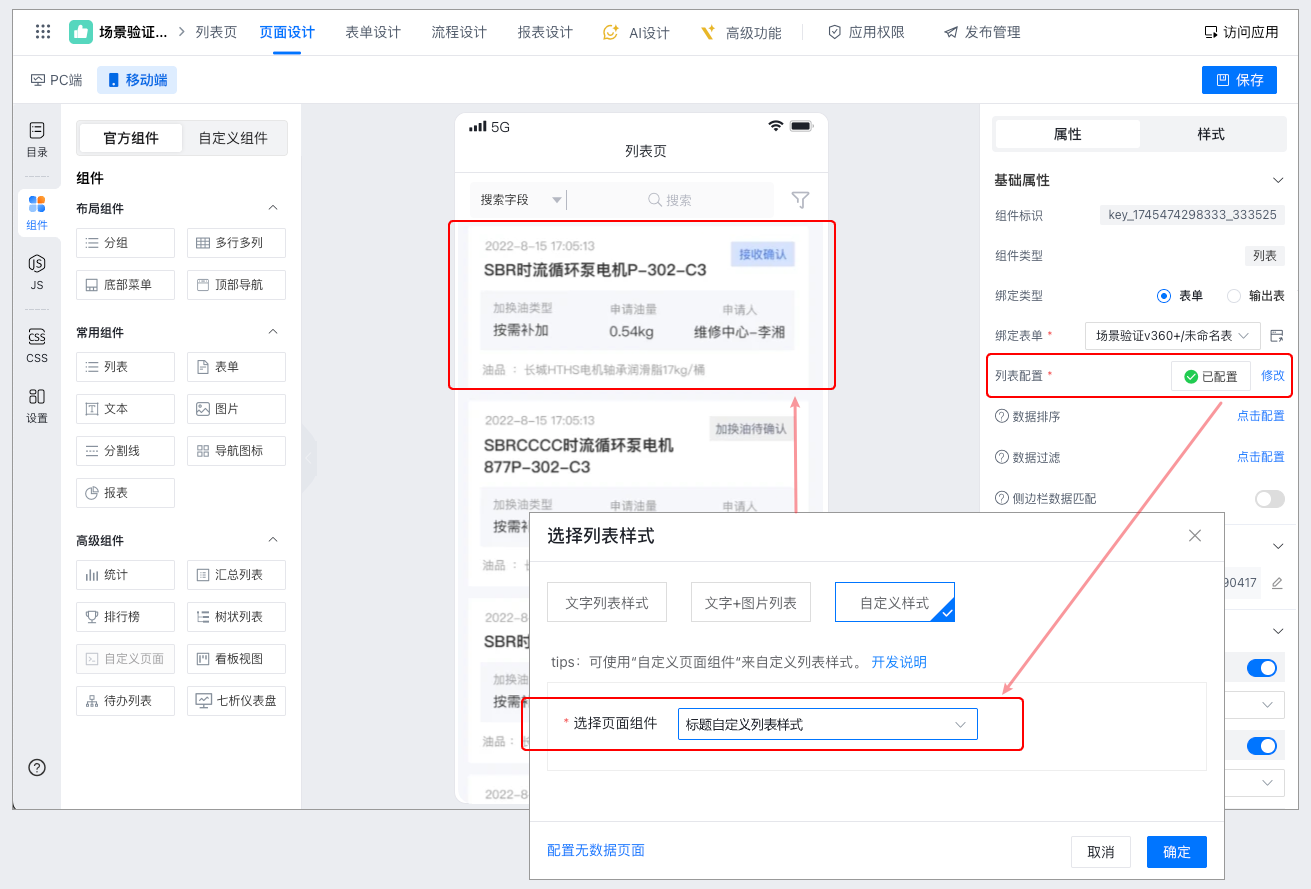Select the 表单 binding type radio
The height and width of the screenshot is (889, 1311).
pos(1164,296)
